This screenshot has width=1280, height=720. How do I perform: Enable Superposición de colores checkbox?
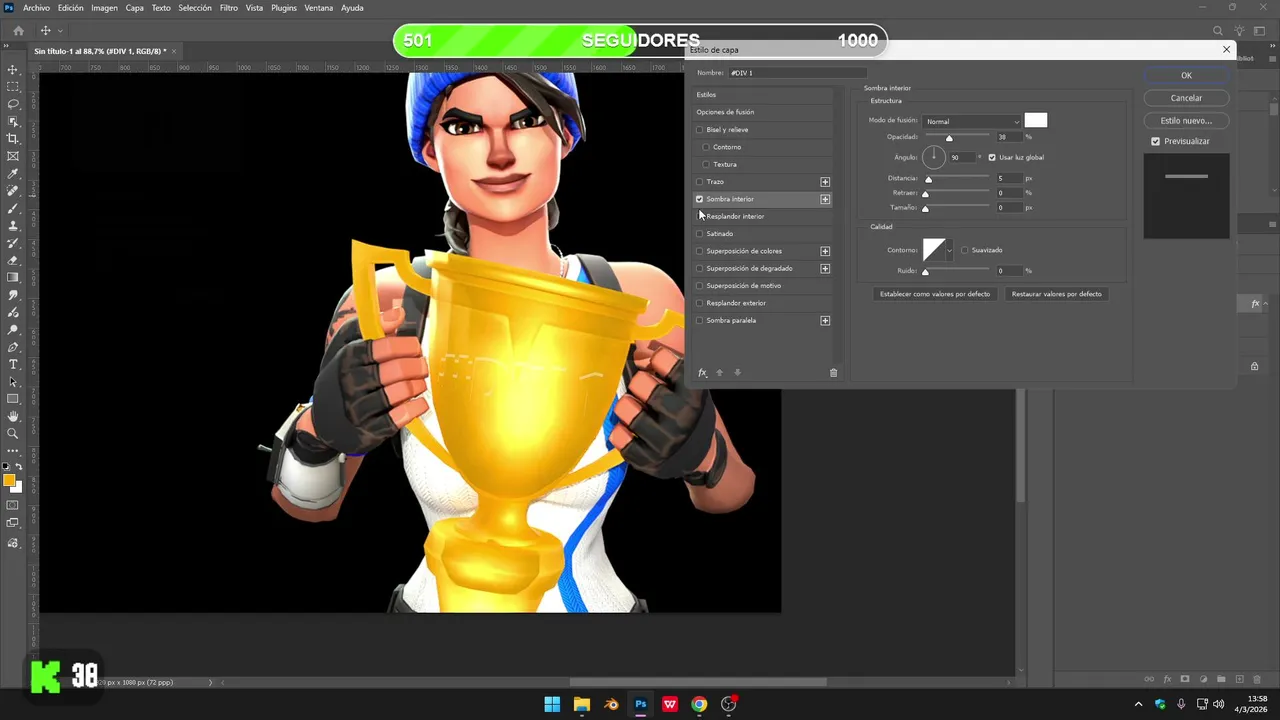click(x=700, y=251)
